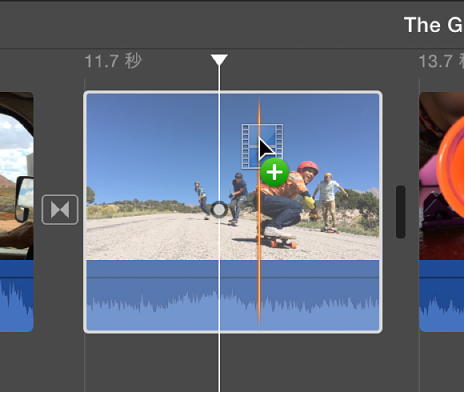Click the 11.7 秒 time label

pyautogui.click(x=113, y=61)
